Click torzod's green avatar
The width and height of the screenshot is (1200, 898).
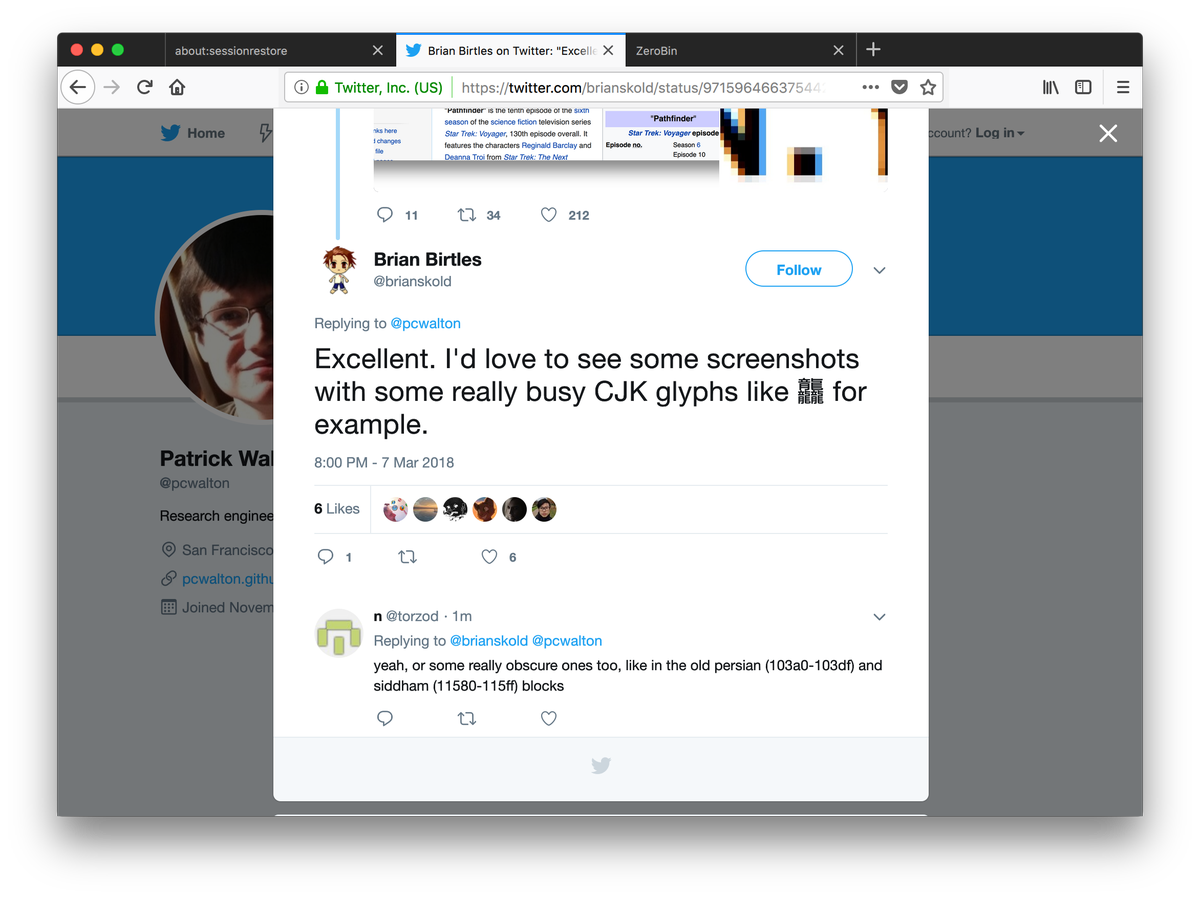pyautogui.click(x=338, y=632)
